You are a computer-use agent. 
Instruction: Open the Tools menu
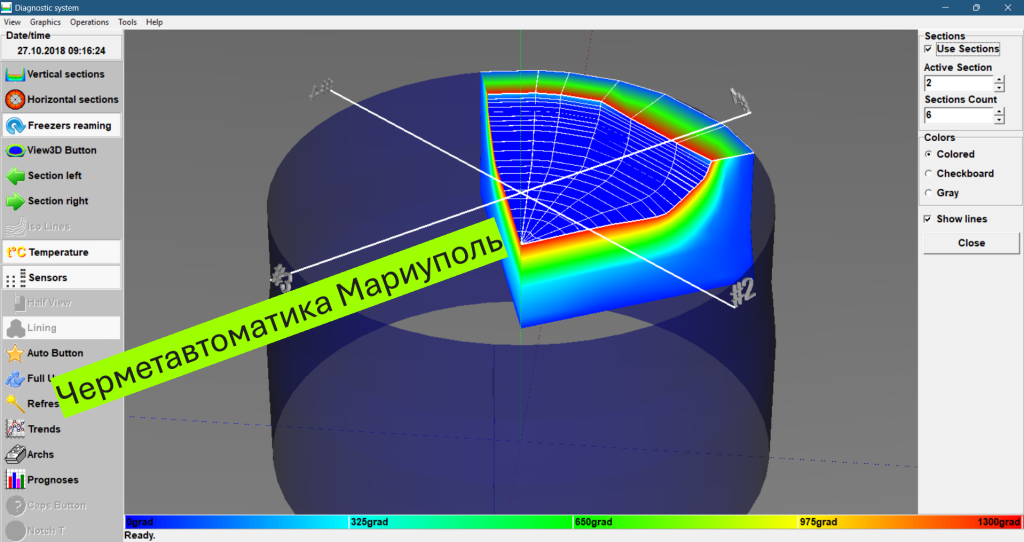[x=127, y=22]
